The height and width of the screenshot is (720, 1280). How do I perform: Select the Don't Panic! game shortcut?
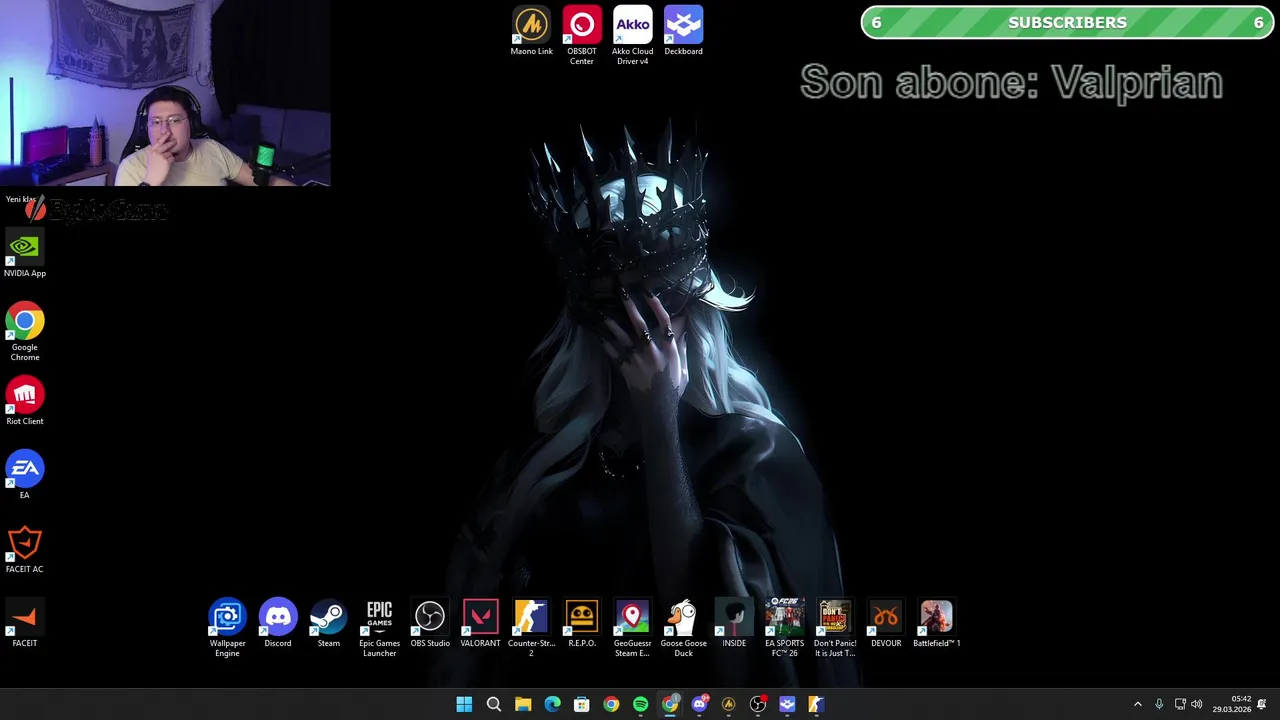[835, 628]
